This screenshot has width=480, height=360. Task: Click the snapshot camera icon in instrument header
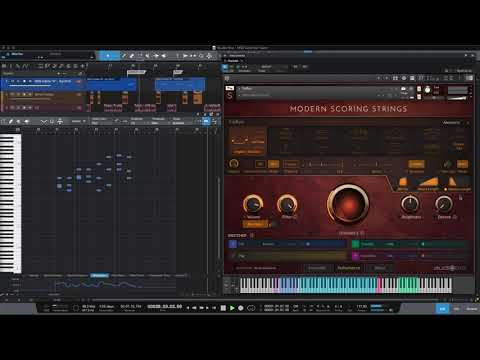404,89
